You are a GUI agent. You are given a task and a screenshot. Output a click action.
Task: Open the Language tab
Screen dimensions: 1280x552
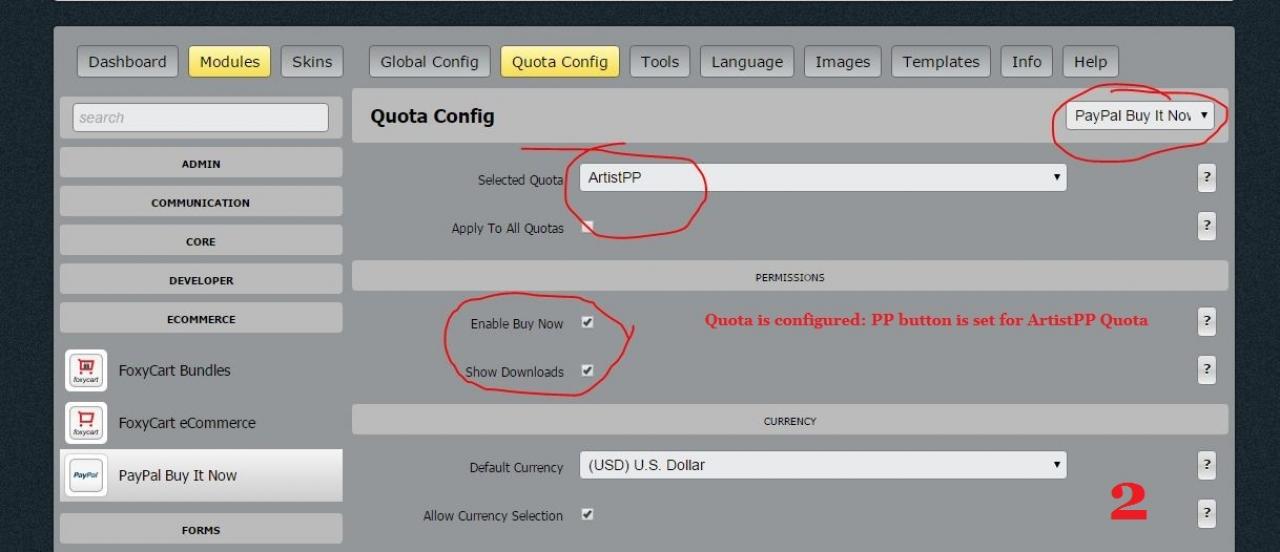tap(747, 62)
